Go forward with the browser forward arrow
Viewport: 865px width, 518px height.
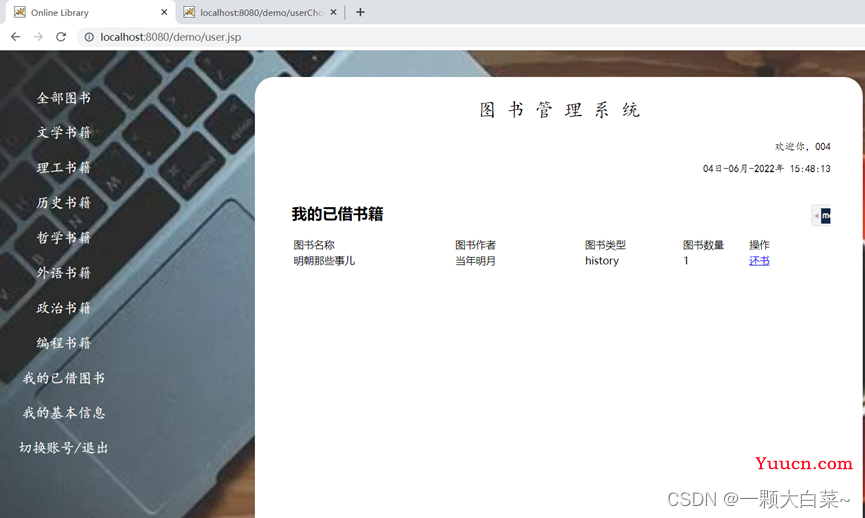[x=38, y=36]
